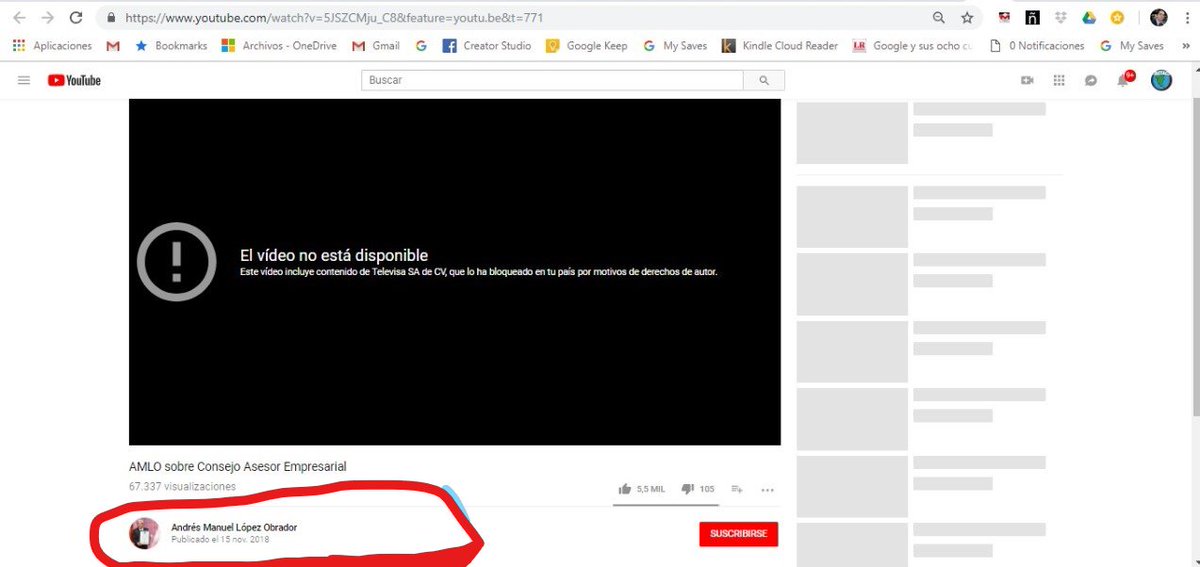Click the add to playlist icon

pyautogui.click(x=737, y=489)
